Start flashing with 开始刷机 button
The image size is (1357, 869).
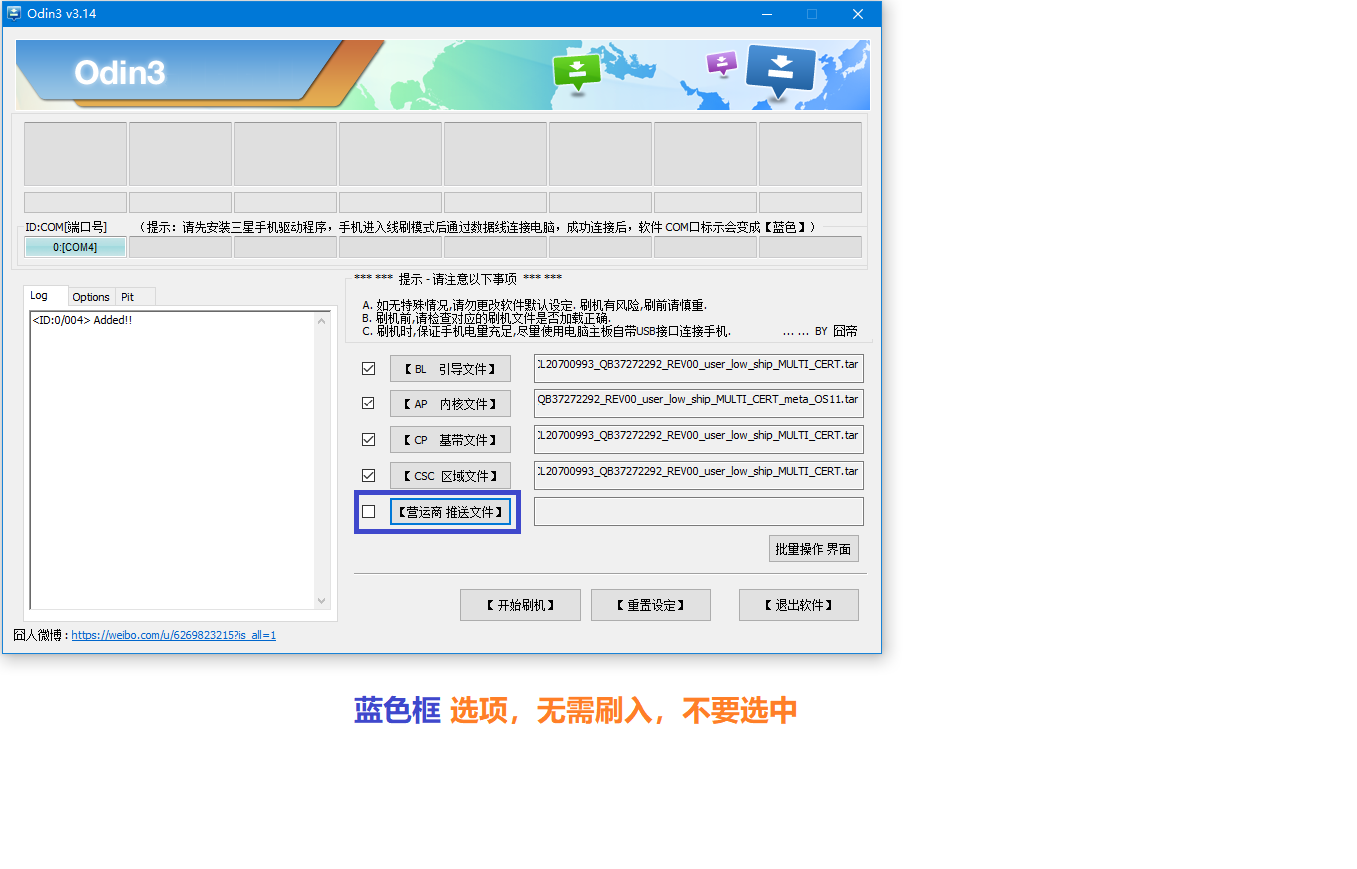pyautogui.click(x=520, y=605)
